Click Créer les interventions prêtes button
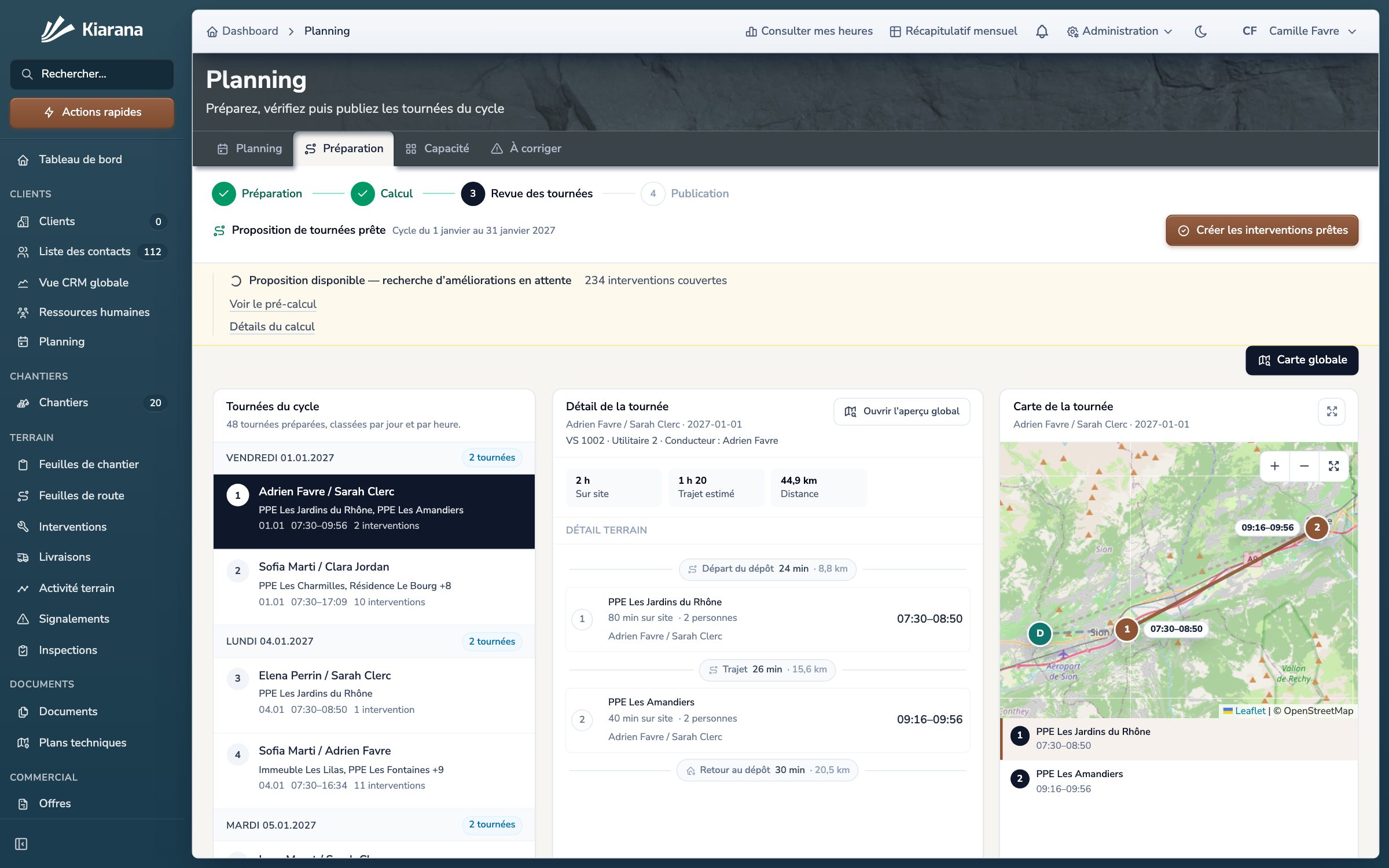 pyautogui.click(x=1262, y=230)
